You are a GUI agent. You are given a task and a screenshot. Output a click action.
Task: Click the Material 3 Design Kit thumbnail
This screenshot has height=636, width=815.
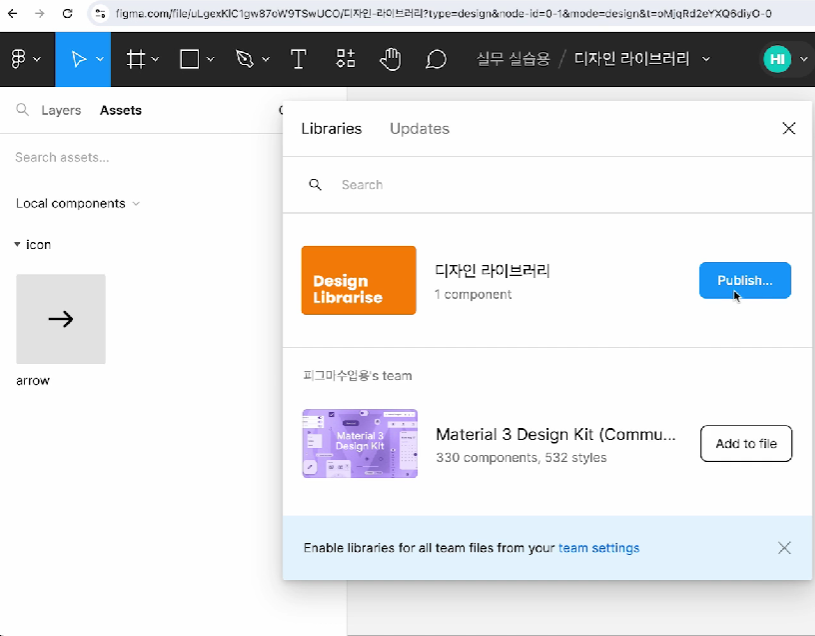click(x=360, y=443)
